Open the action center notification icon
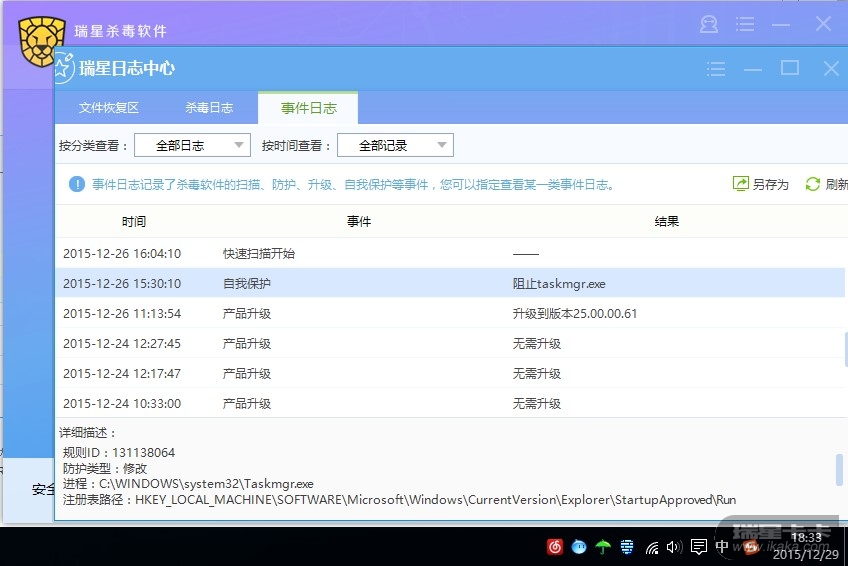 pos(698,547)
